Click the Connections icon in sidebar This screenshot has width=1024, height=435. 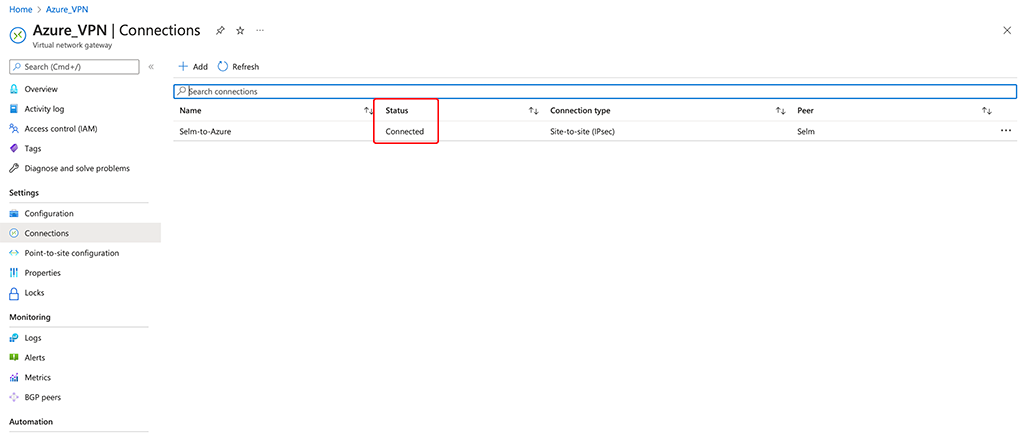pyautogui.click(x=14, y=233)
